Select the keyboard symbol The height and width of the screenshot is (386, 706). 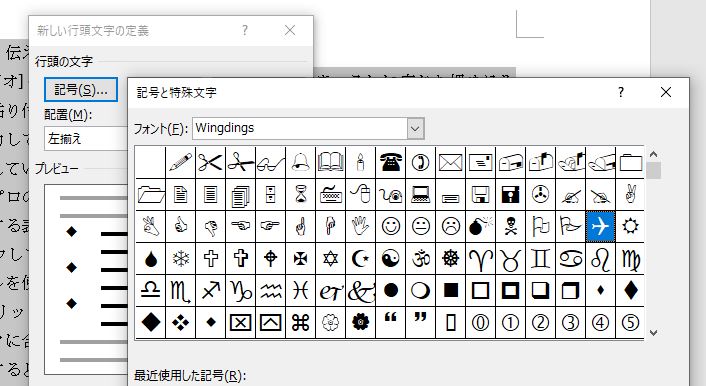pos(330,195)
